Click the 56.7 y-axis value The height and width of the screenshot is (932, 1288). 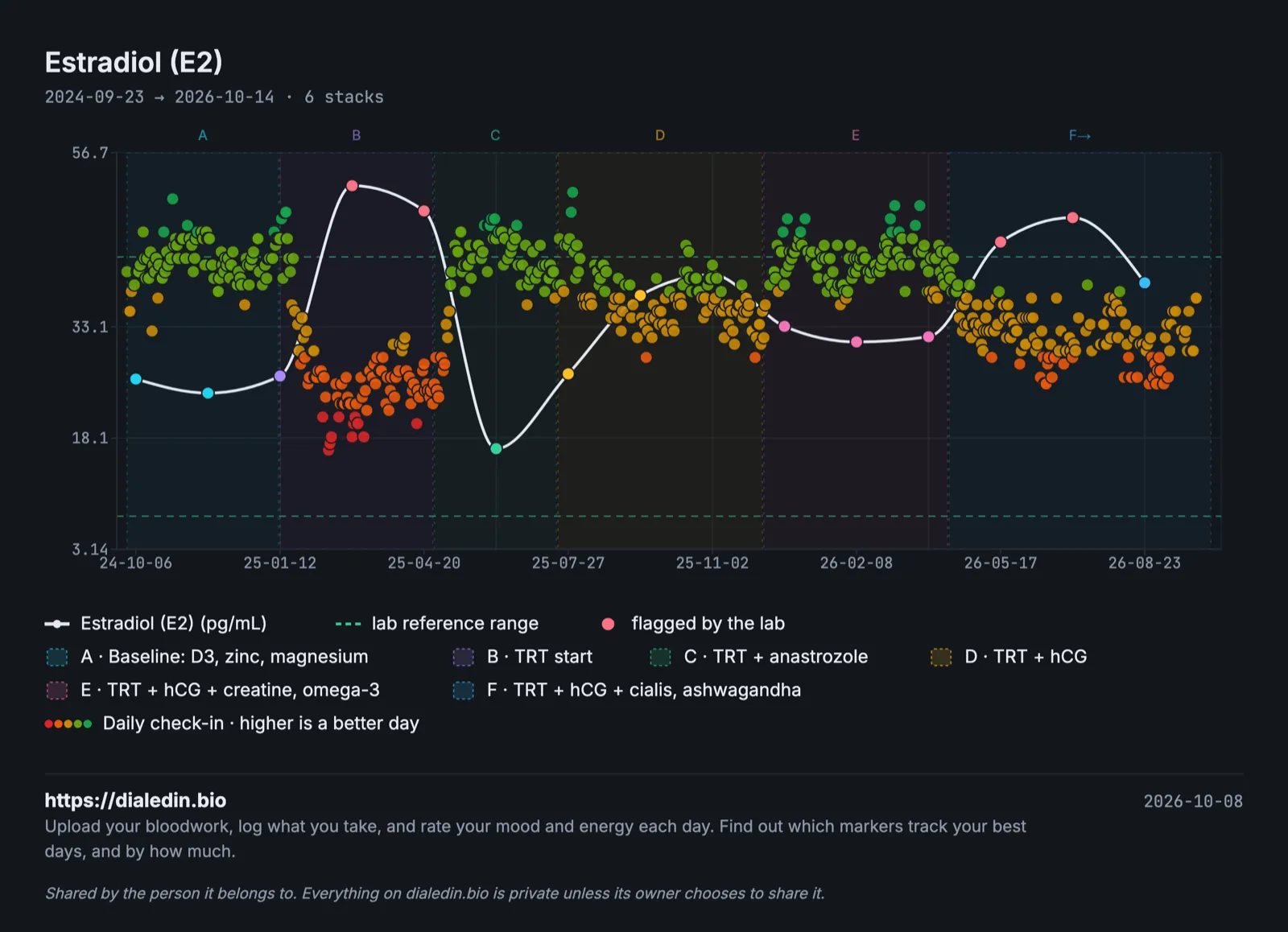coord(90,153)
